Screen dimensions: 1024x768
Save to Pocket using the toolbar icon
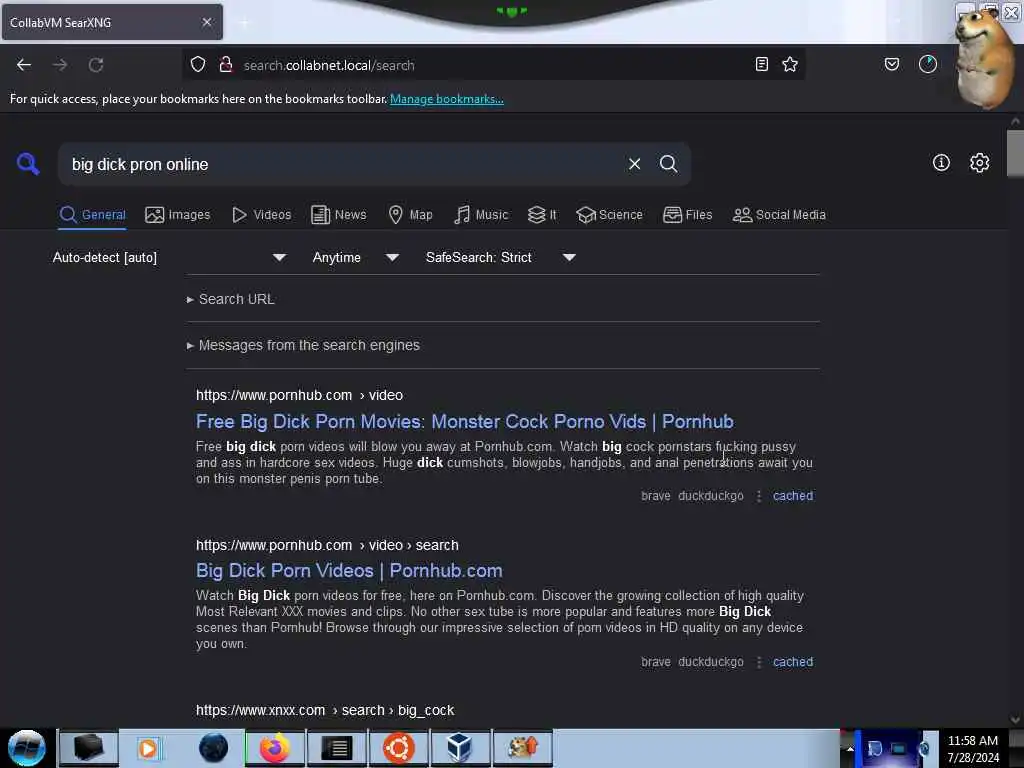pyautogui.click(x=891, y=64)
